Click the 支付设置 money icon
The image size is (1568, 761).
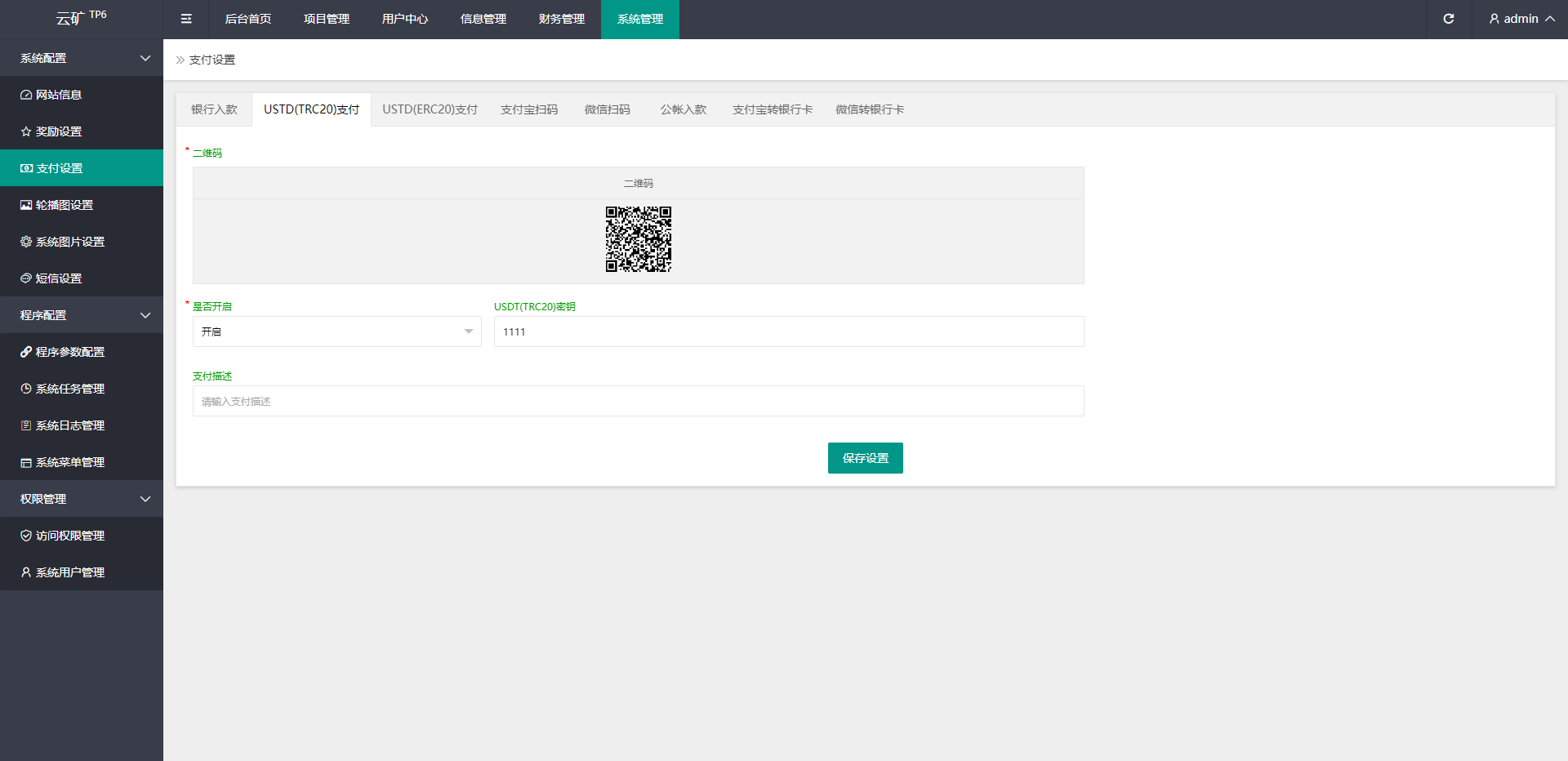(26, 168)
